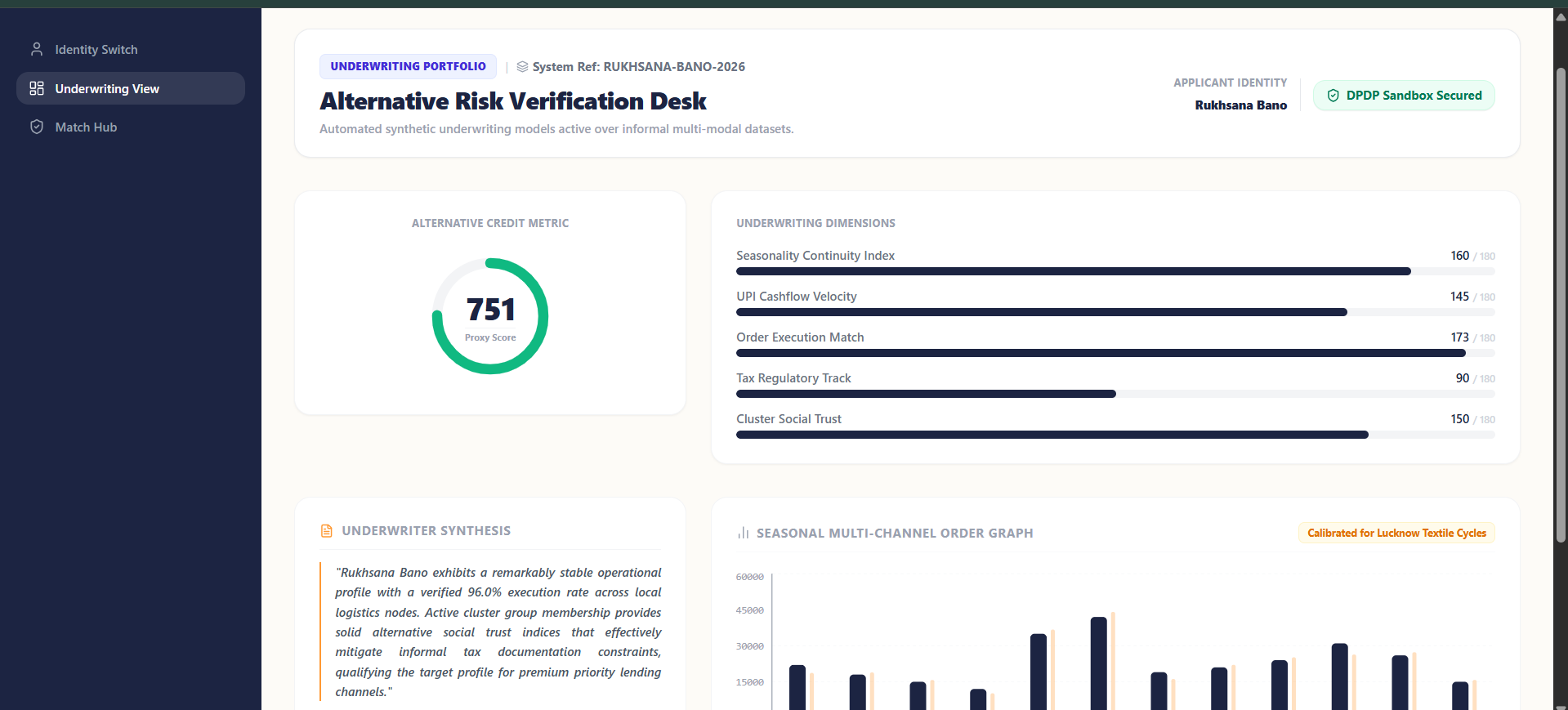
Task: Click the 15000 axis label on the graph
Action: pos(749,682)
